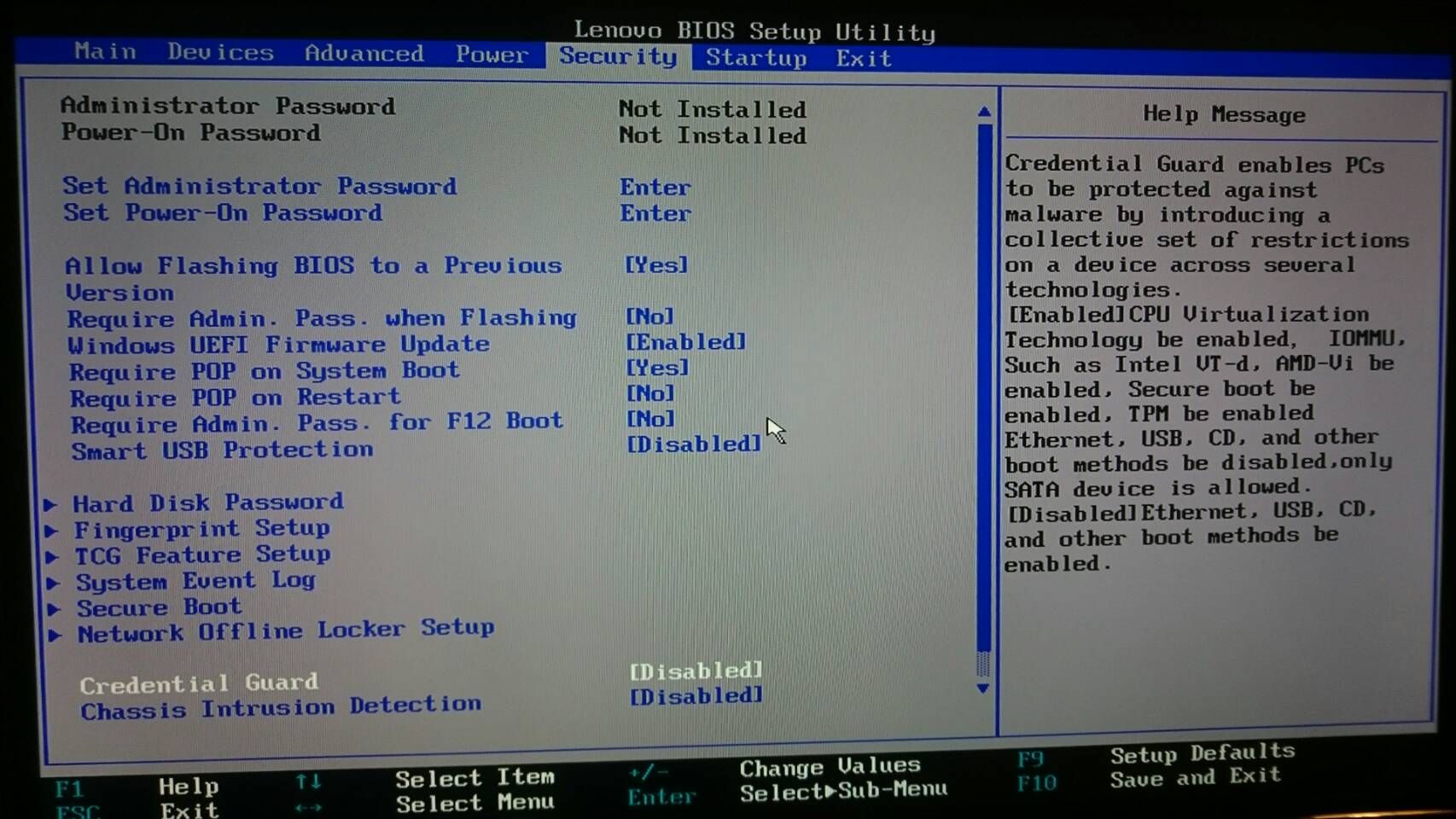Image resolution: width=1456 pixels, height=819 pixels.
Task: Expand the Secure Boot submenu arrow
Action: click(55, 609)
